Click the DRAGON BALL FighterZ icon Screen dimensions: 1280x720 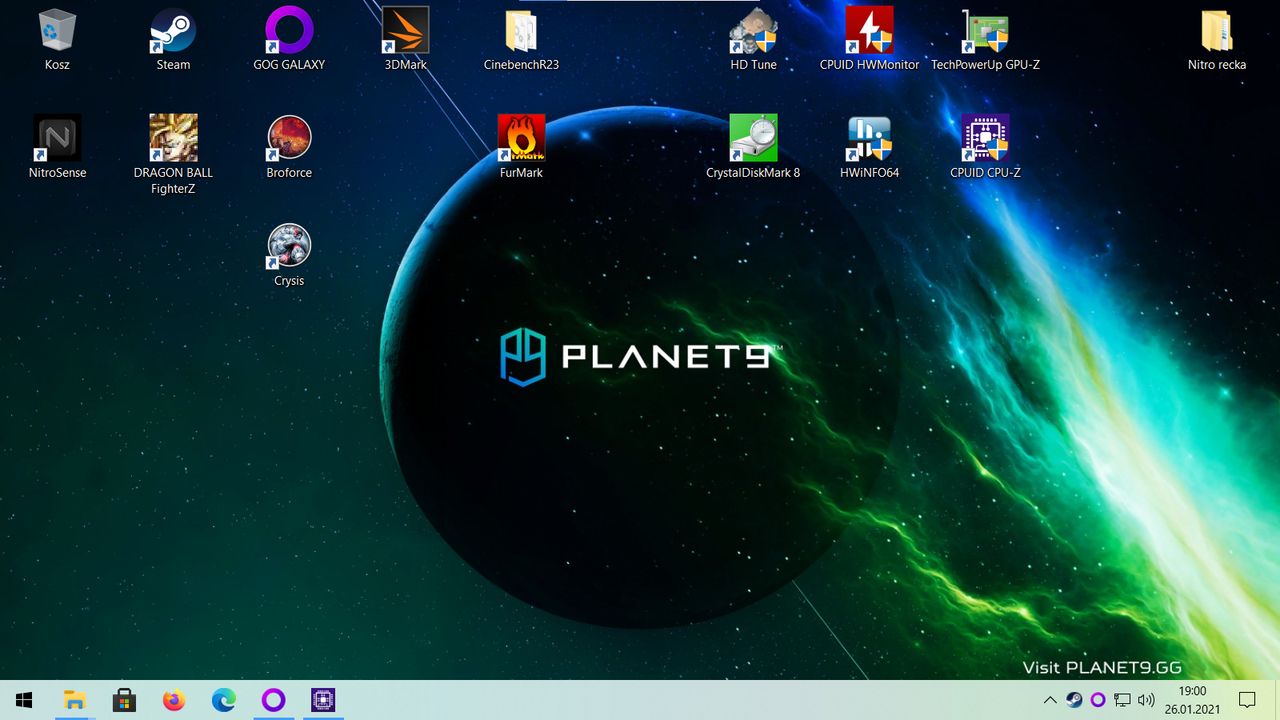[173, 155]
